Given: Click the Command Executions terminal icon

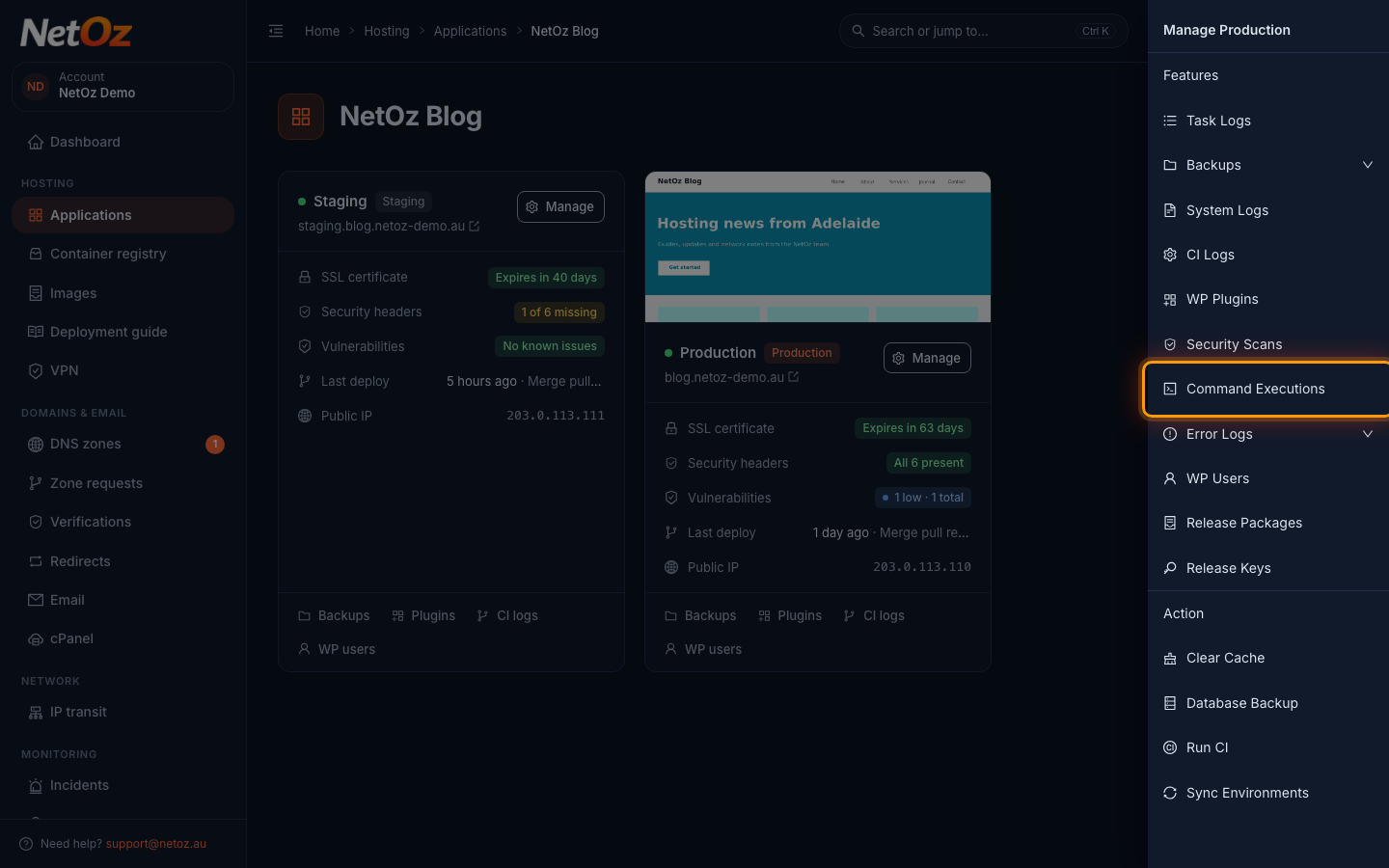Looking at the screenshot, I should 1170,389.
